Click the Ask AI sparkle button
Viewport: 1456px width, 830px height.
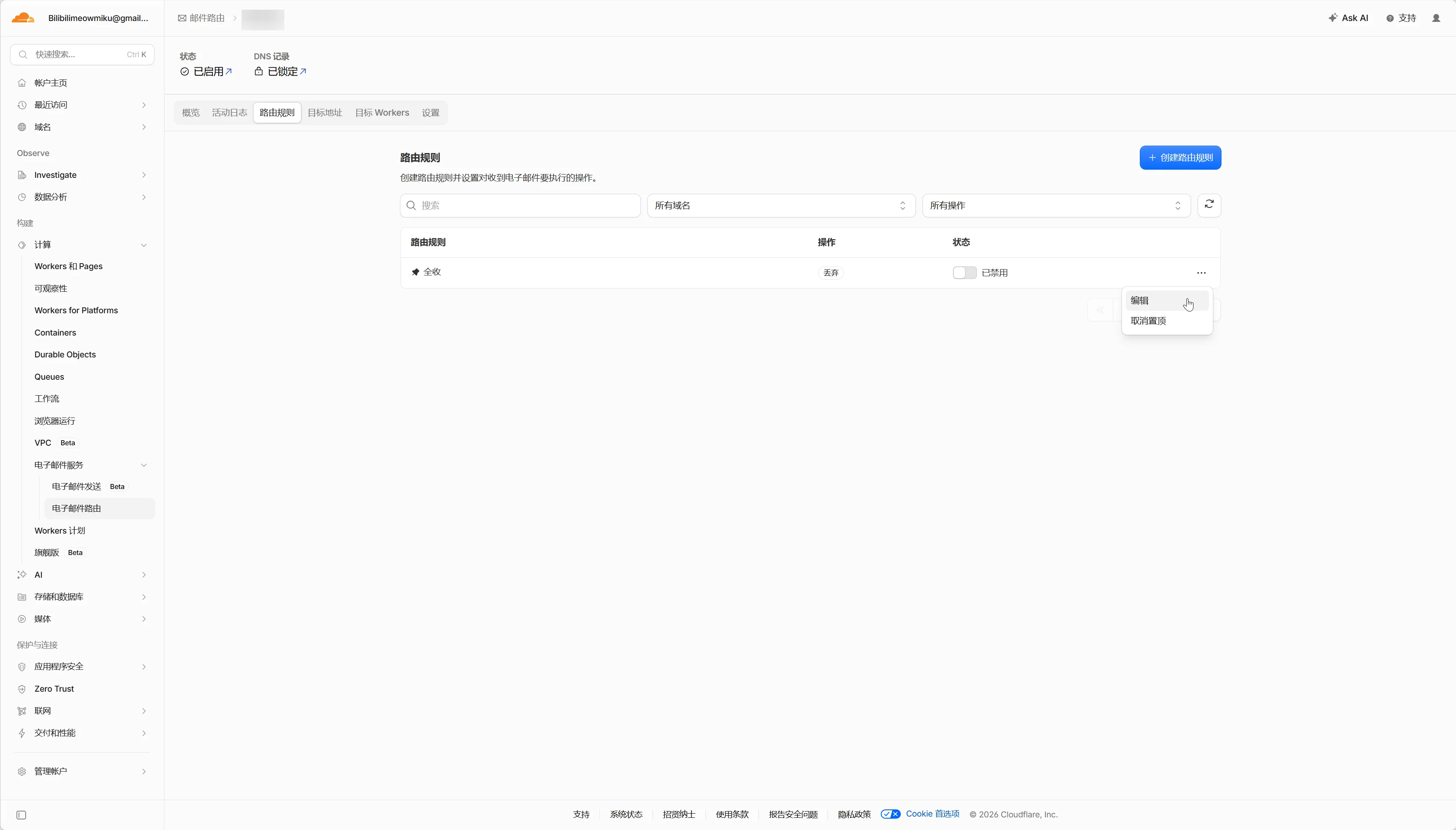coord(1347,18)
